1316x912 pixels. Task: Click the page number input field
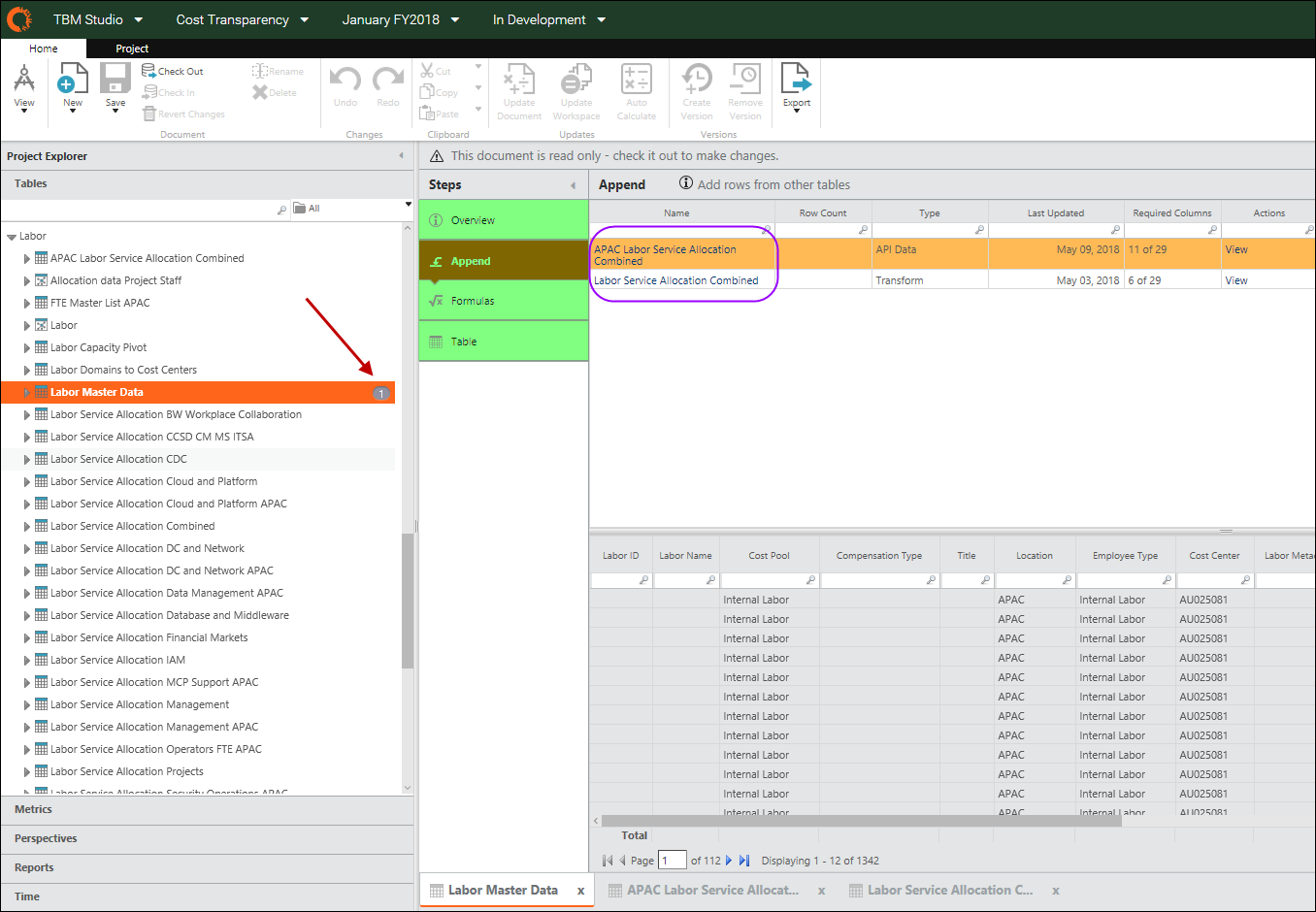(x=673, y=861)
